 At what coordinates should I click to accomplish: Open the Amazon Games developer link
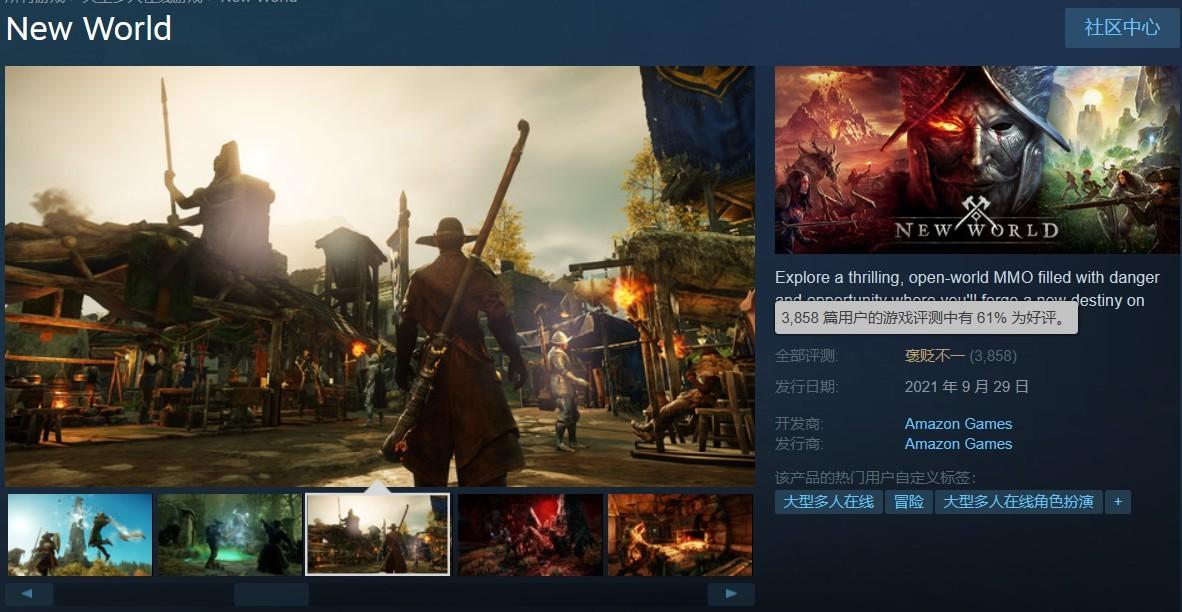pos(958,424)
